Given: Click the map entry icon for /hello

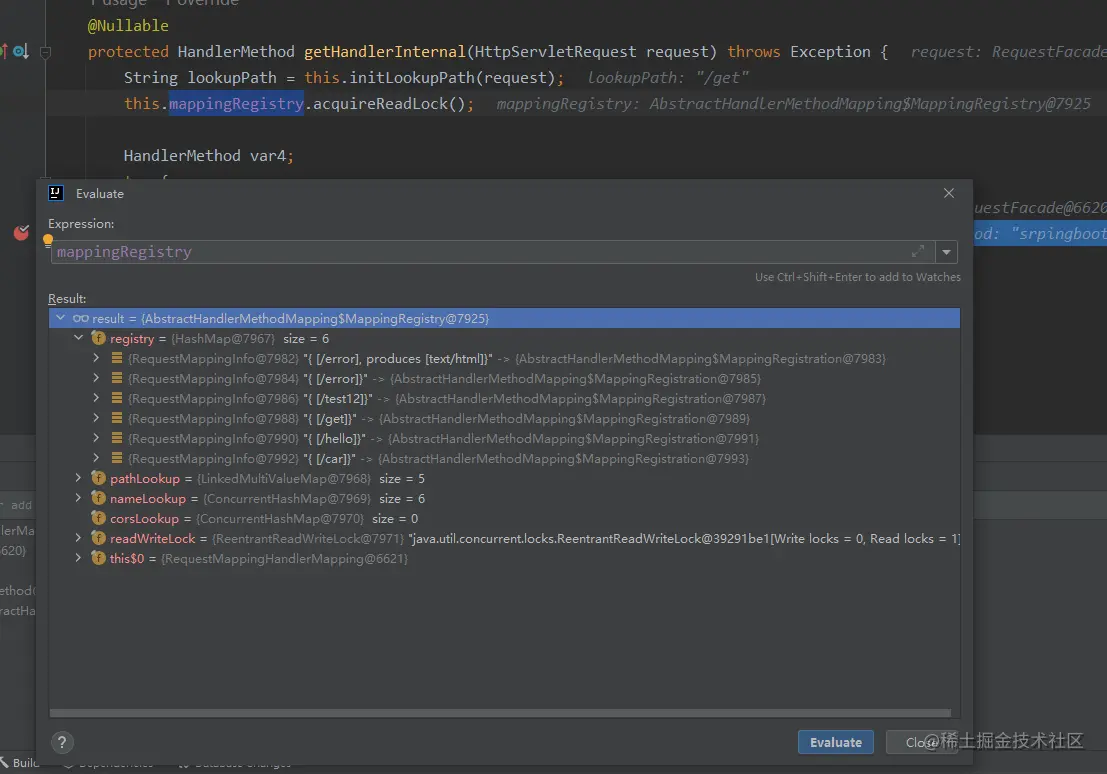Looking at the screenshot, I should pos(117,438).
